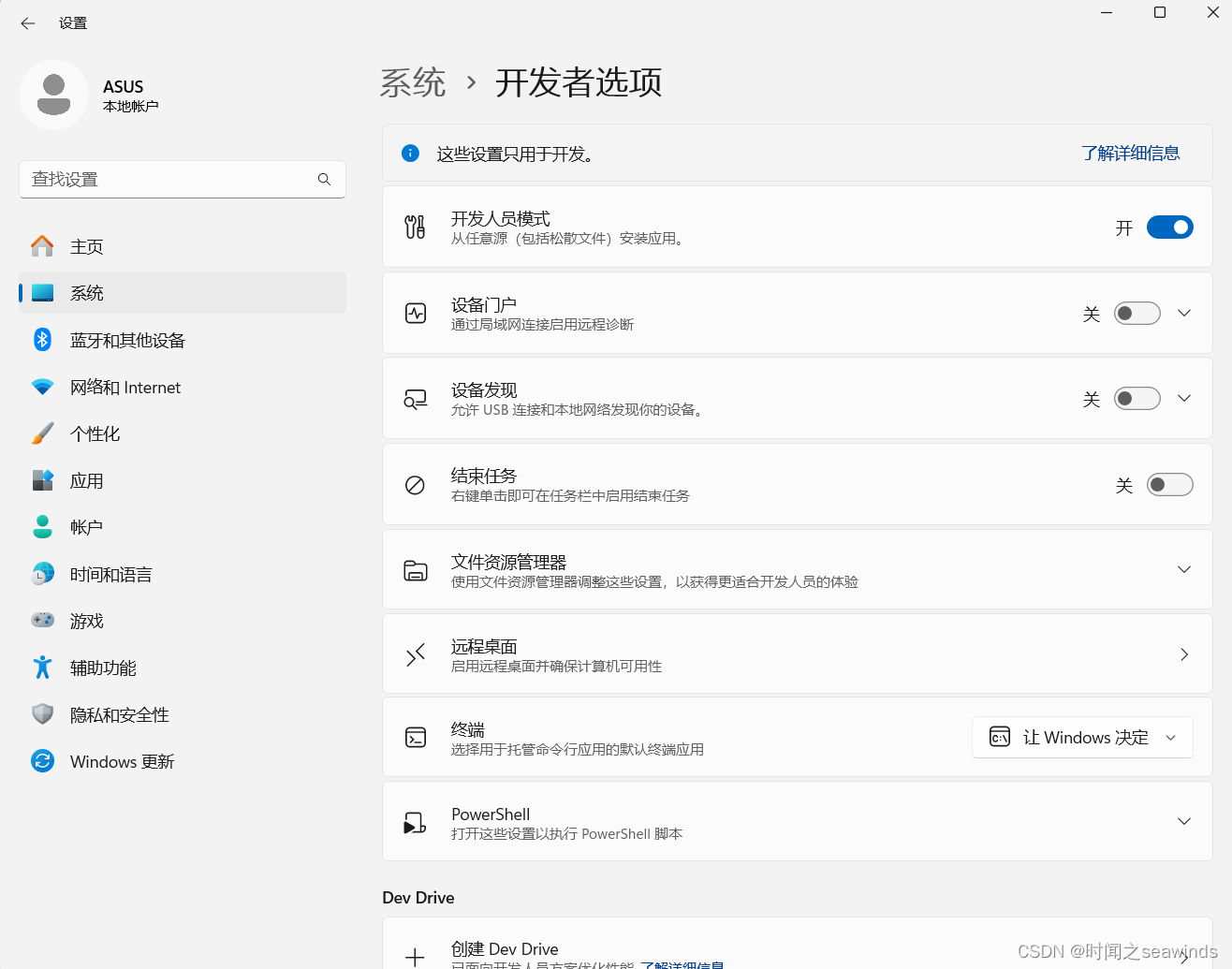Click the Windows 更新 sidebar icon
The height and width of the screenshot is (969, 1232).
click(42, 761)
